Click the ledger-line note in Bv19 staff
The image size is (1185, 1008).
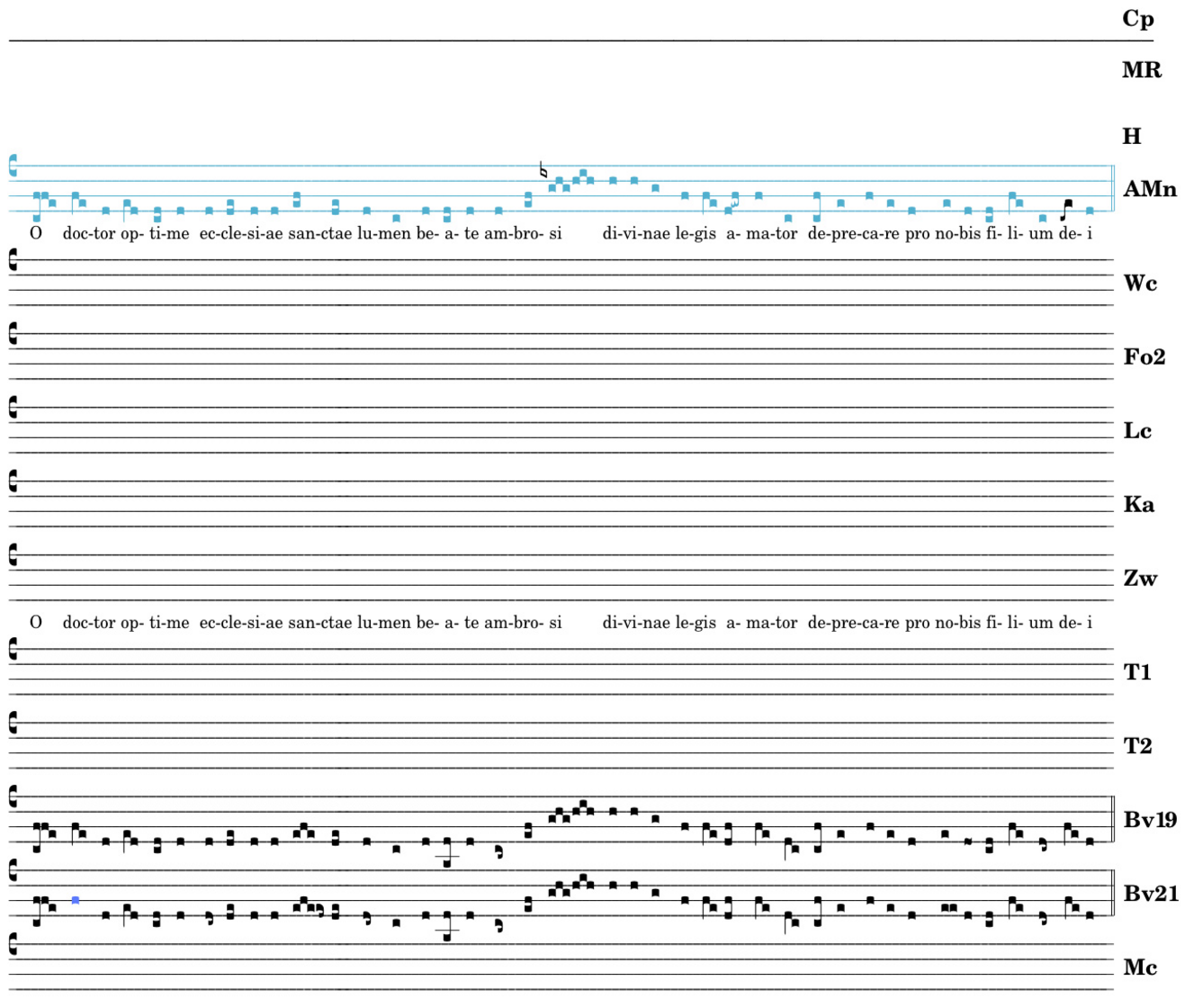(447, 857)
